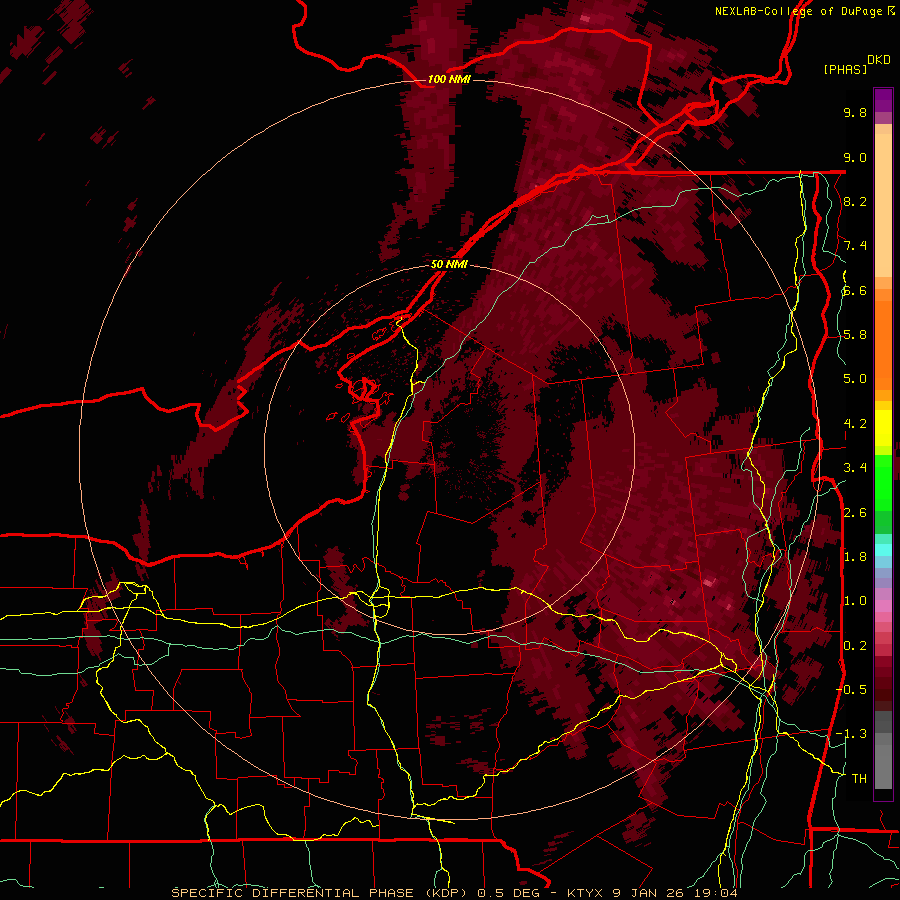Viewport: 900px width, 900px height.
Task: Click the 7.4 value on the scale
Action: click(x=855, y=246)
